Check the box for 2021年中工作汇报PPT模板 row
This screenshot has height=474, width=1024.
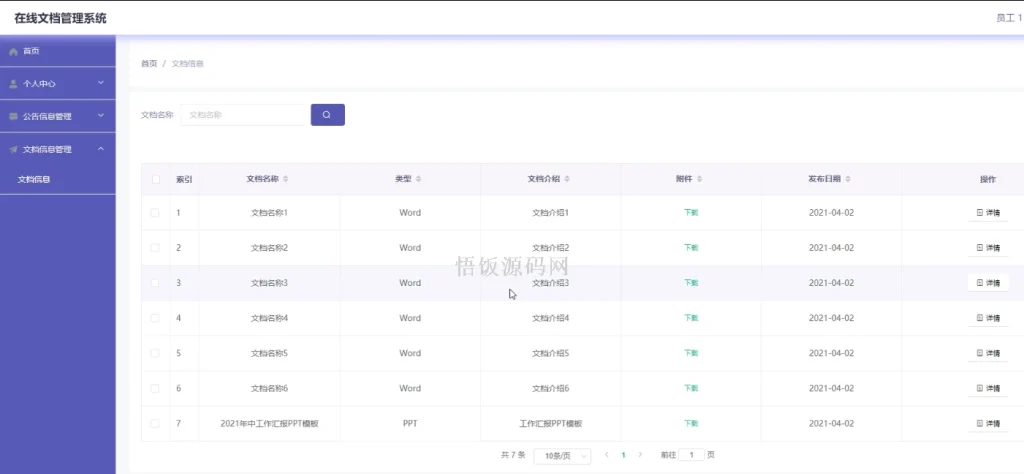(155, 424)
